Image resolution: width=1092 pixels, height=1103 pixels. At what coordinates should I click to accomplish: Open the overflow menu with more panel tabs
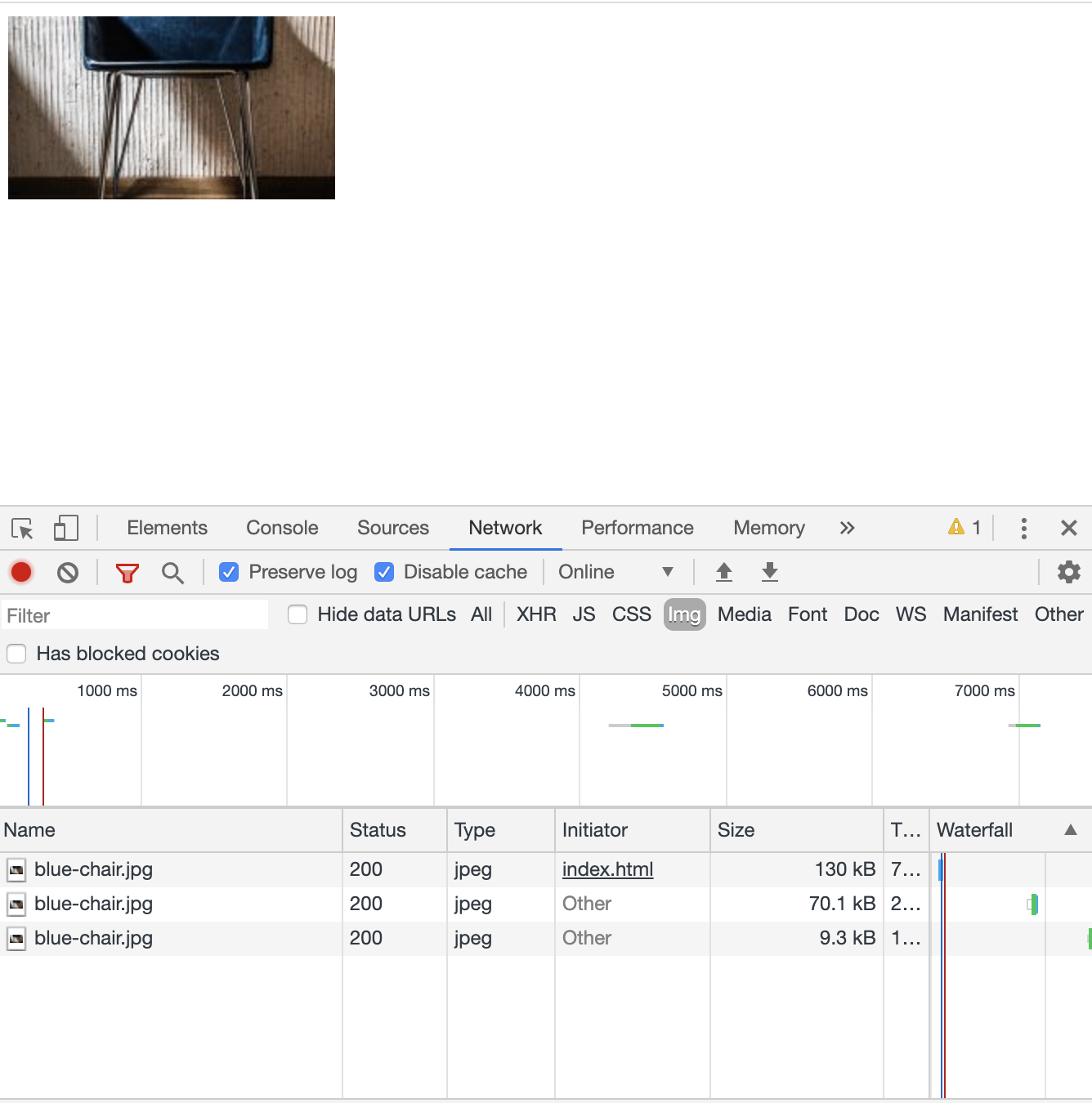[847, 528]
